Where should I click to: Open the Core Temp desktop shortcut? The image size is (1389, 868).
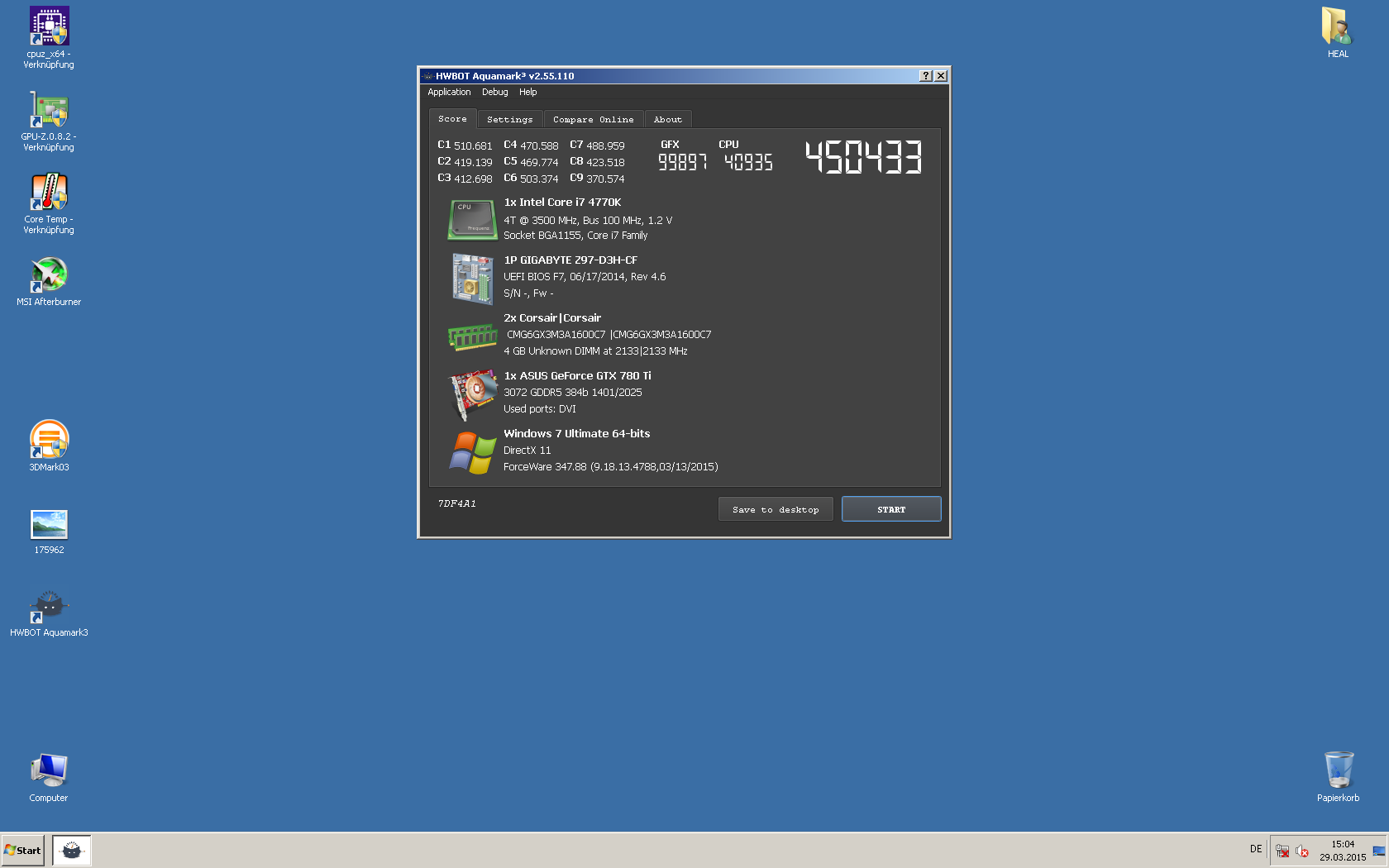(x=49, y=203)
